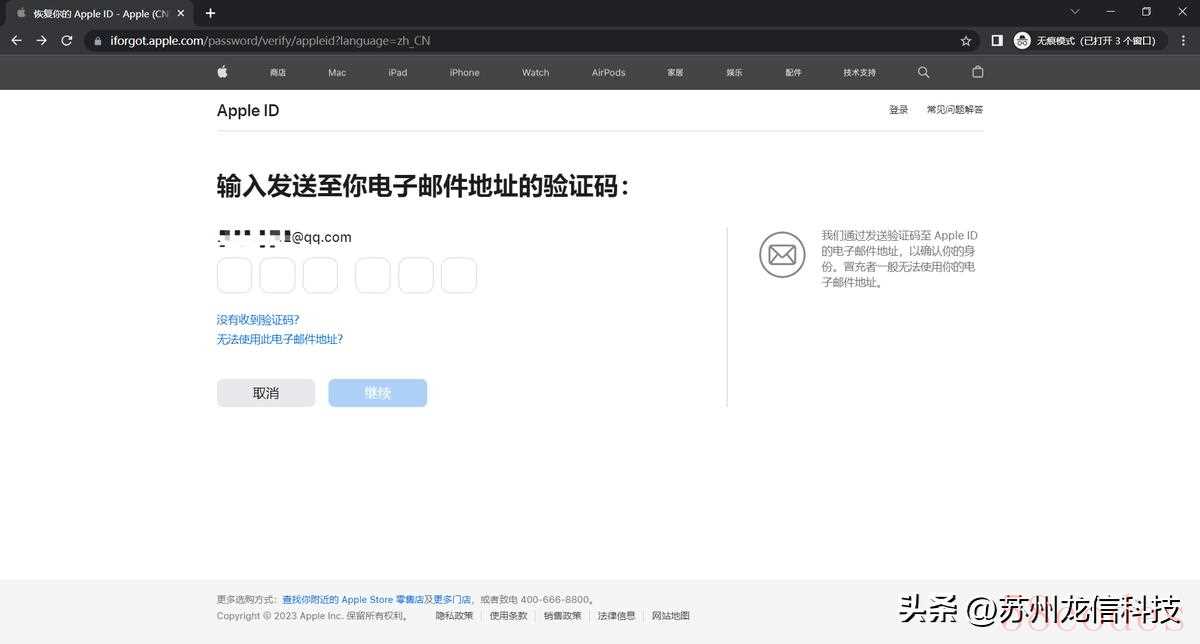This screenshot has width=1200, height=644.
Task: Focus the third verification code box
Action: click(320, 275)
